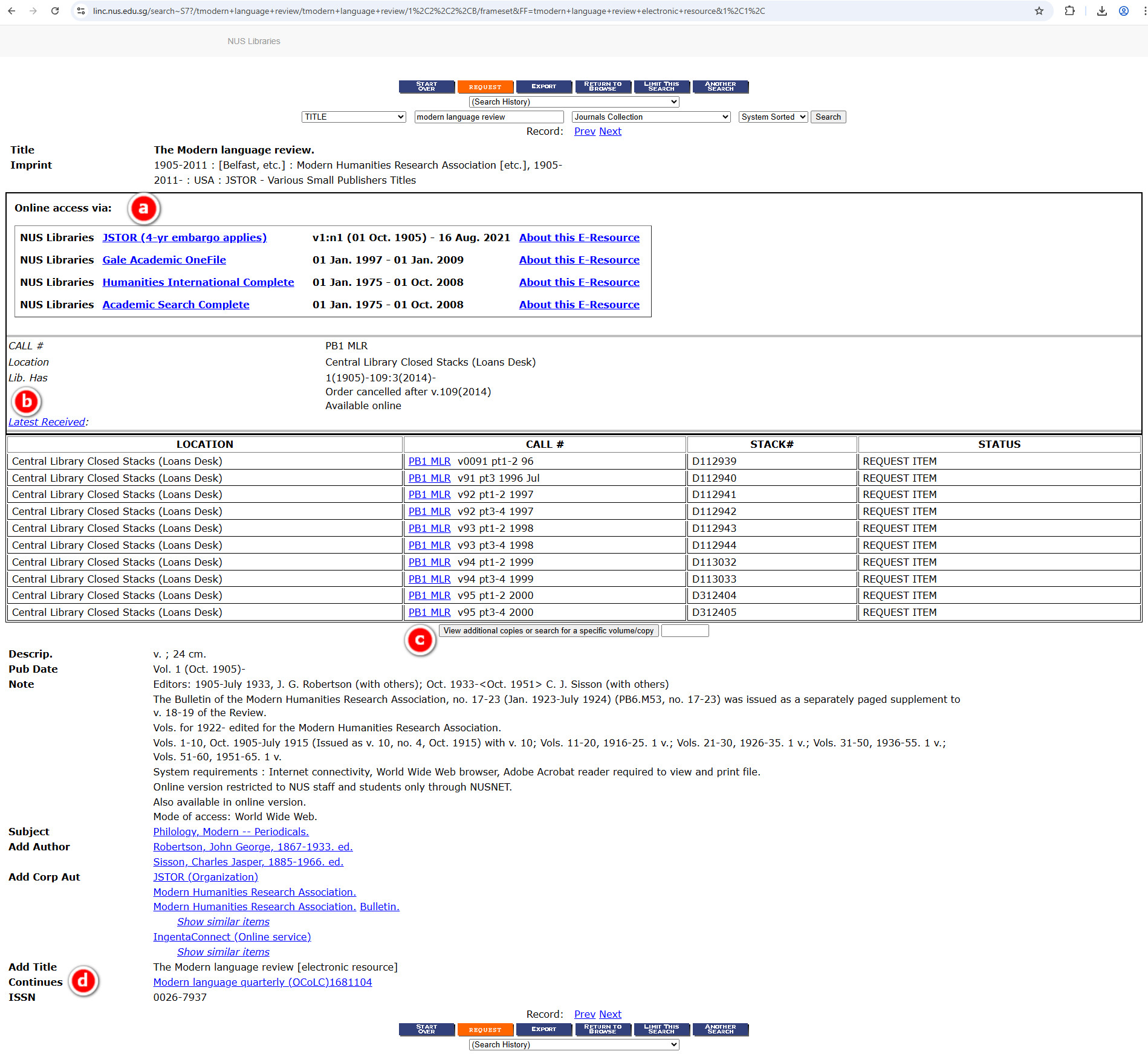
Task: Expand the System Sorted dropdown
Action: point(773,117)
